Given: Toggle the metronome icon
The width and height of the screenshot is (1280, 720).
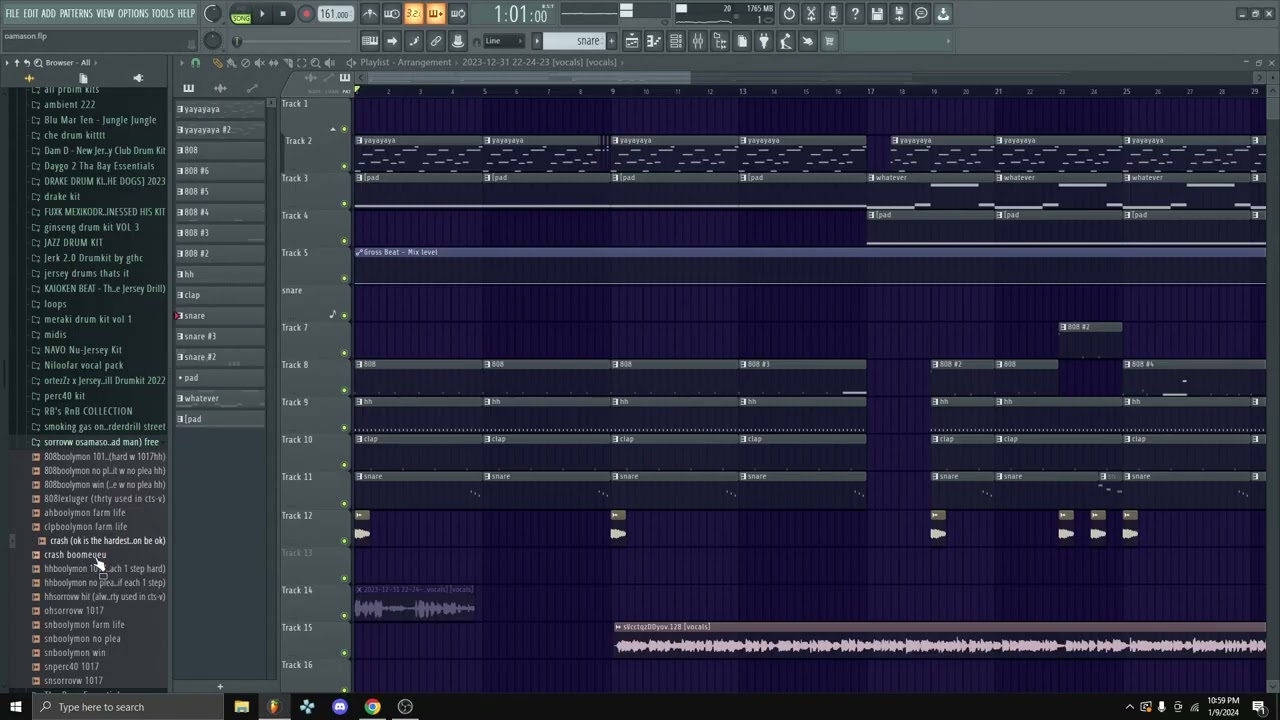Looking at the screenshot, I should (370, 14).
